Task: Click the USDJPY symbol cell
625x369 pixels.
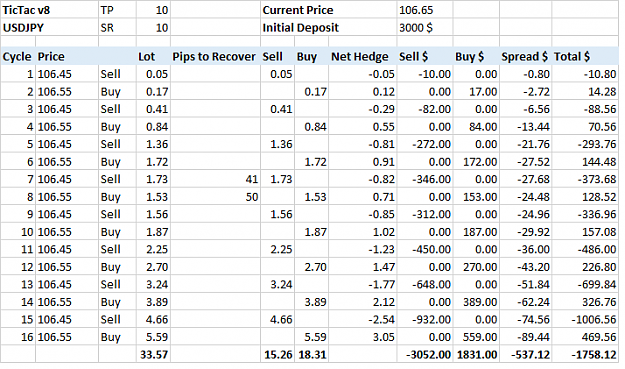Action: (x=50, y=27)
